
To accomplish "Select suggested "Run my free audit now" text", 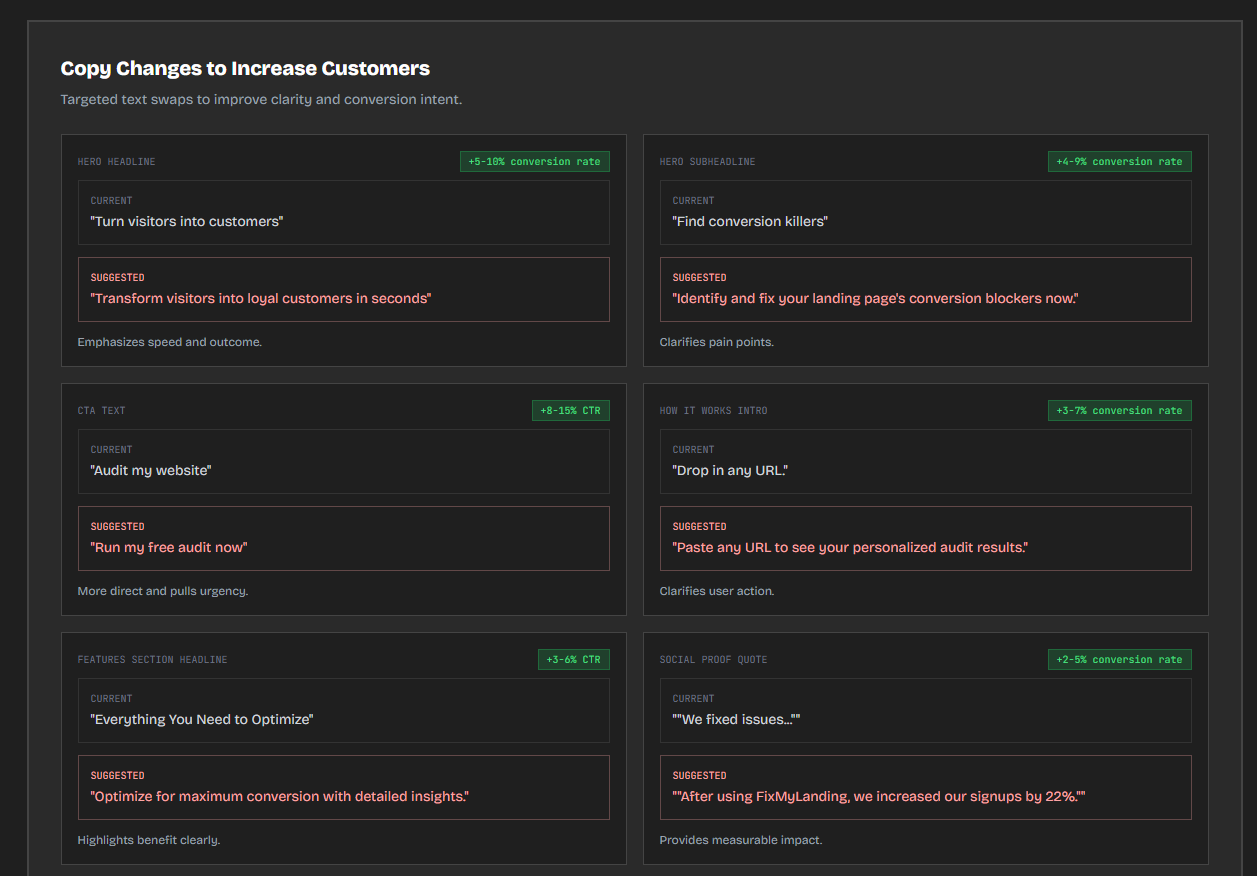I will pos(169,548).
